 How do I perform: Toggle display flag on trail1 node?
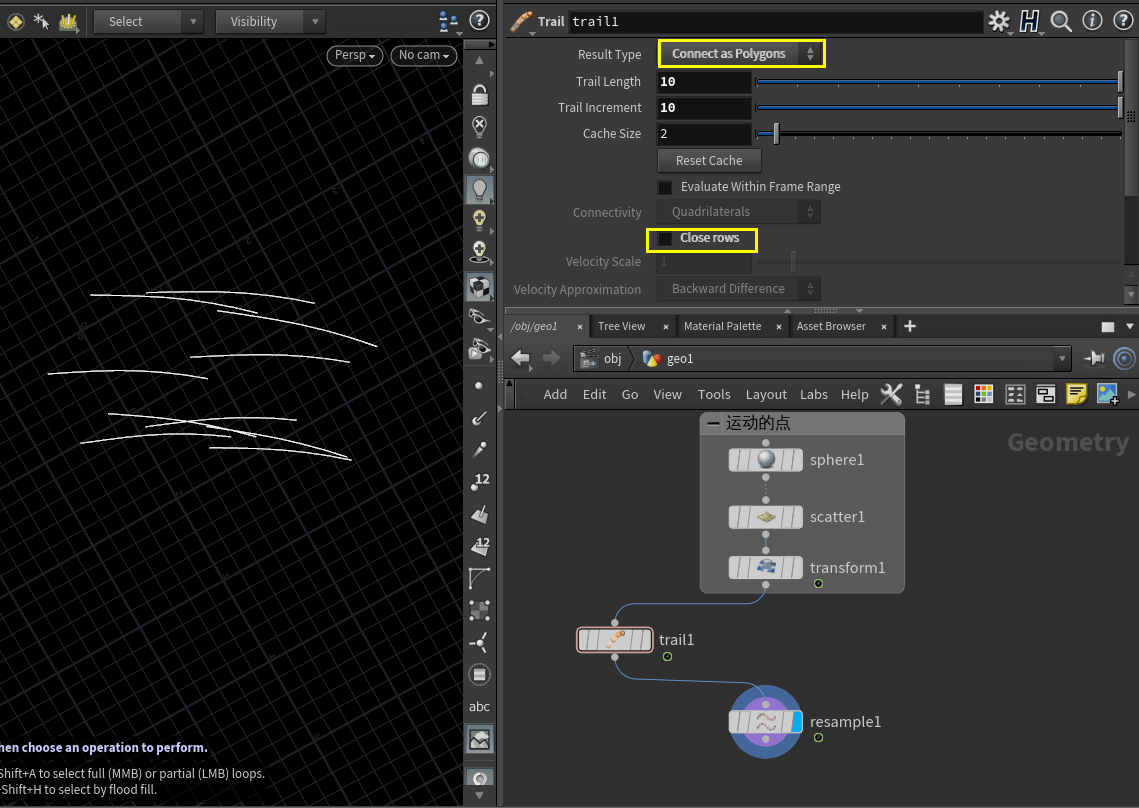click(646, 639)
